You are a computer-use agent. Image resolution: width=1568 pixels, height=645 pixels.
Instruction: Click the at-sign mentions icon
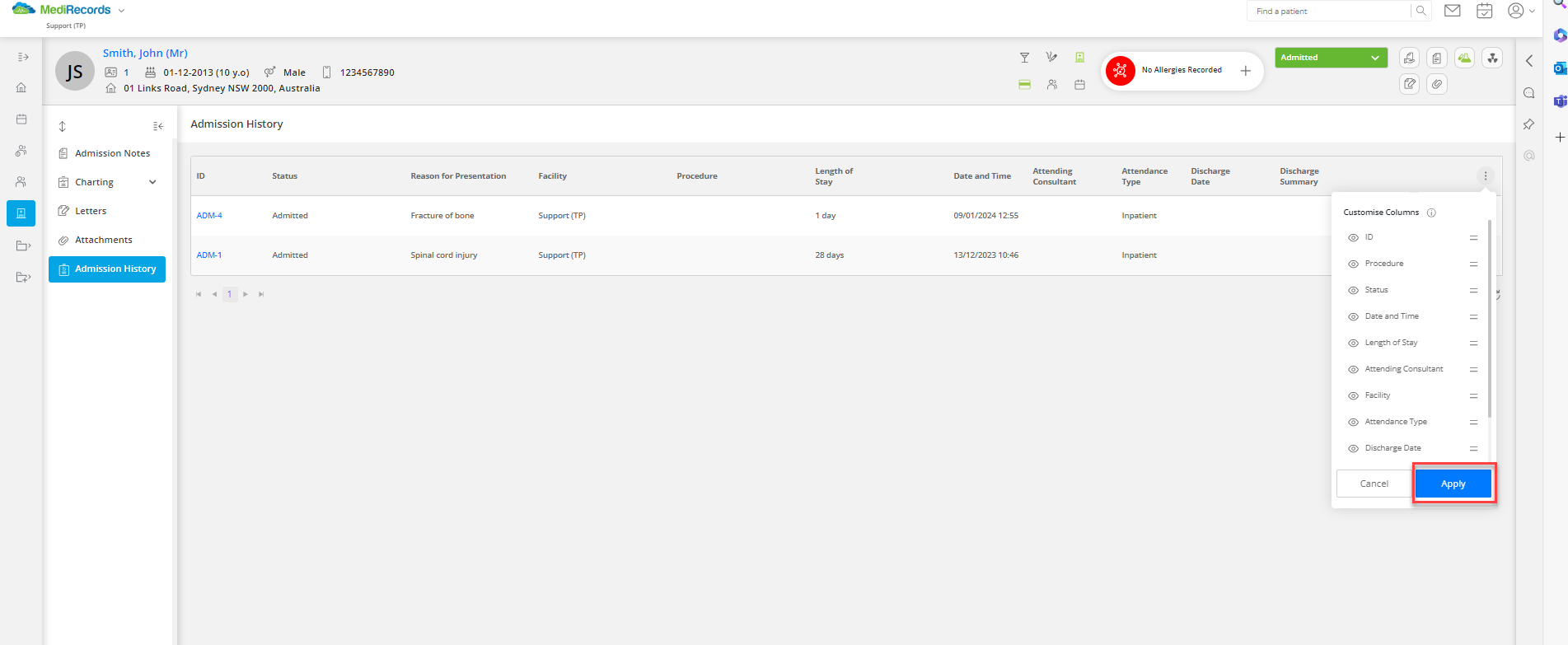[x=1529, y=156]
